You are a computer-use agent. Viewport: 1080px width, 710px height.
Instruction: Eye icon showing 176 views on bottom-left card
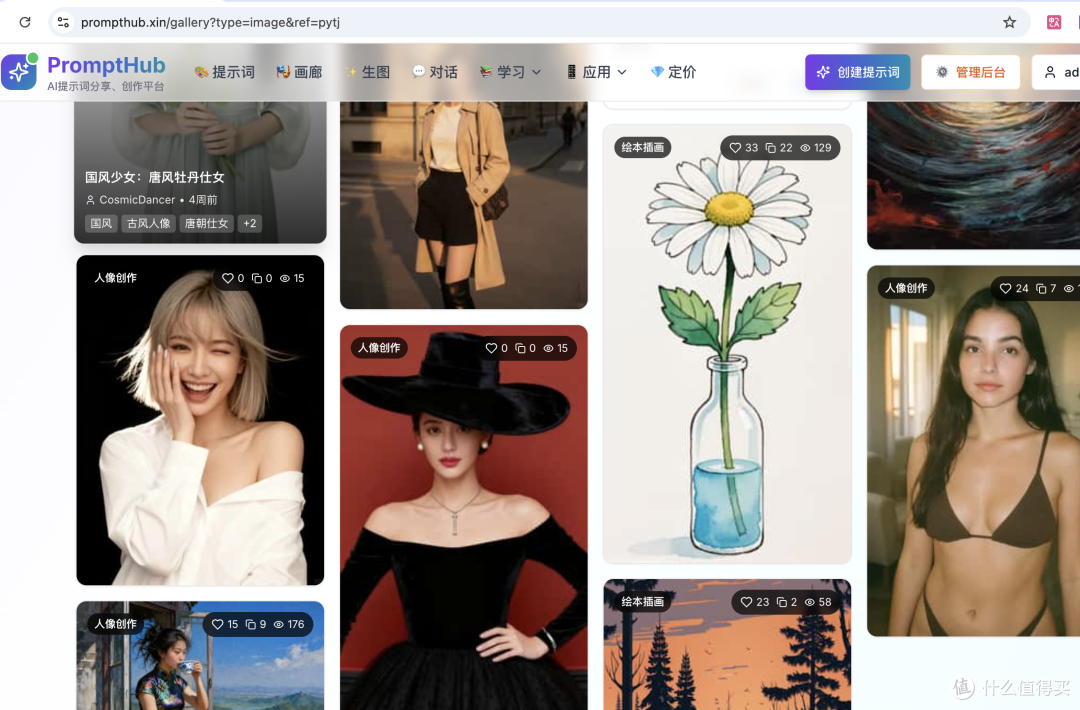pos(279,625)
